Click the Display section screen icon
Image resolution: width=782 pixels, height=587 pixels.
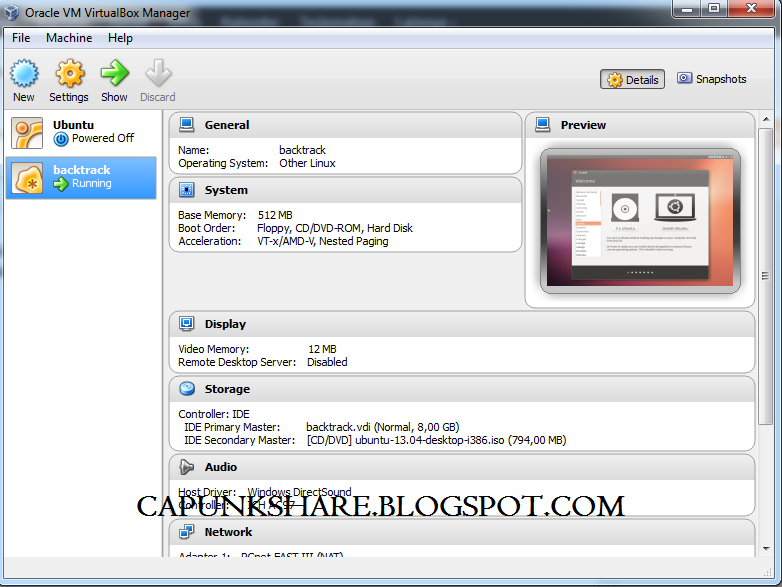pyautogui.click(x=187, y=324)
